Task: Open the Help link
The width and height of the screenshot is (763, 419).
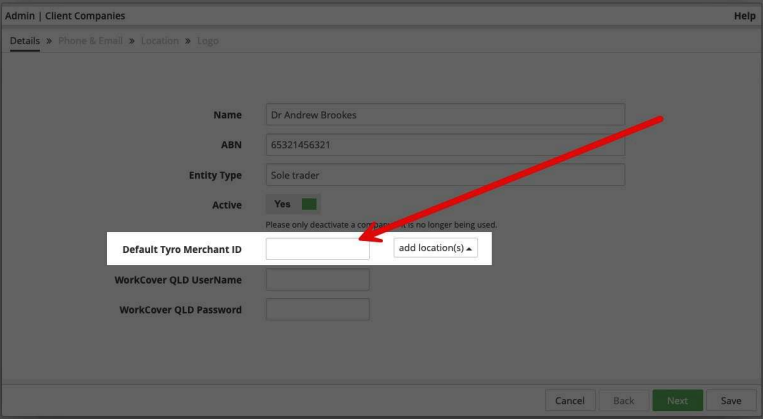Action: [x=745, y=16]
